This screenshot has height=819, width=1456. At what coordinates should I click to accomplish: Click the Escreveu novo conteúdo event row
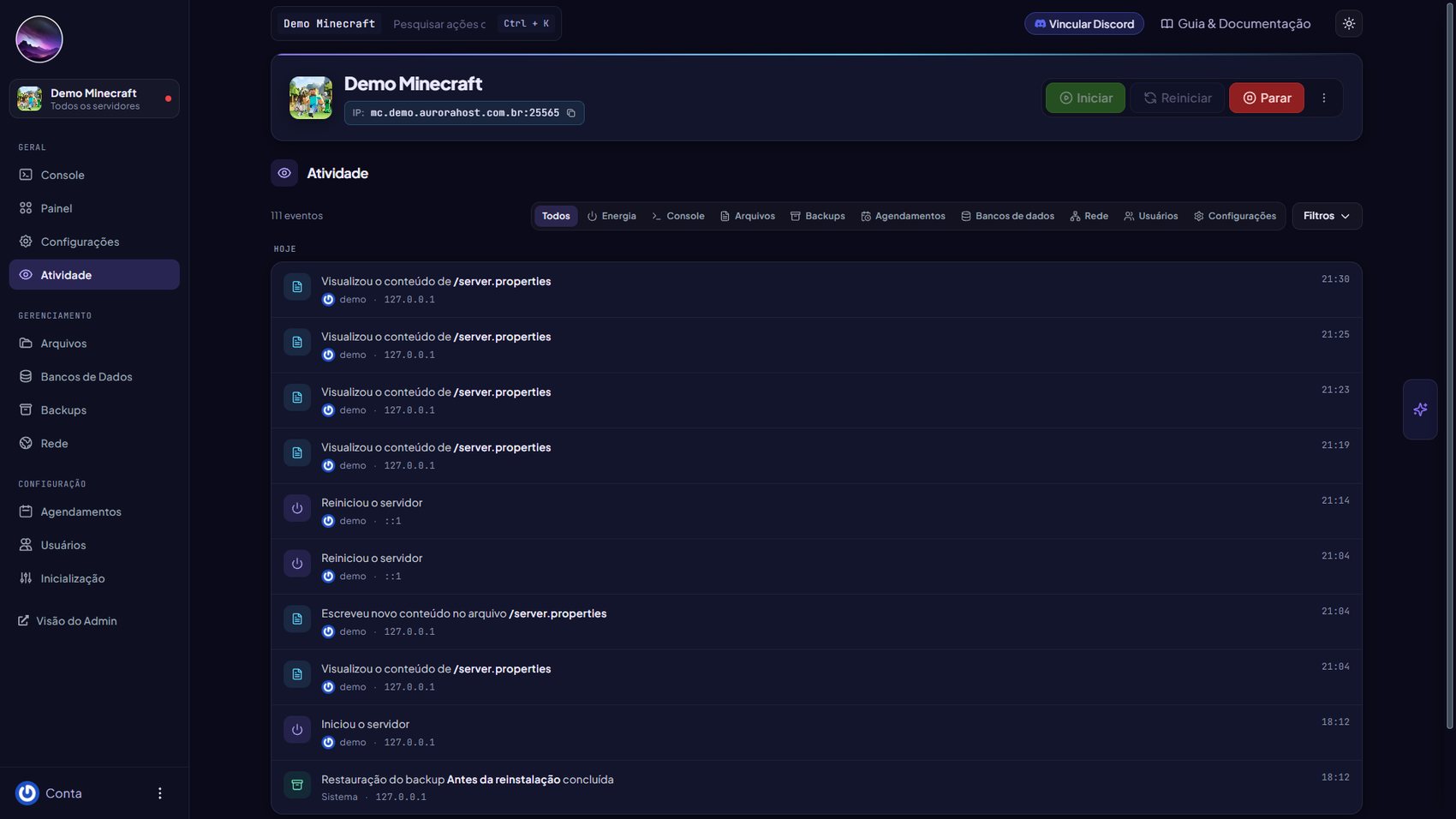[816, 622]
